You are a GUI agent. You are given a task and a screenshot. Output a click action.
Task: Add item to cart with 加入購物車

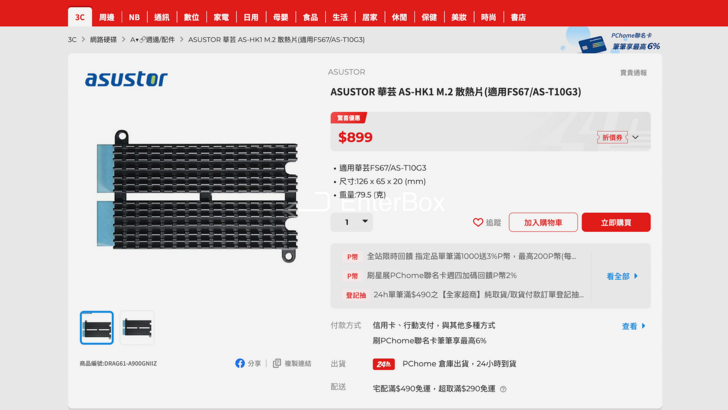(x=543, y=222)
